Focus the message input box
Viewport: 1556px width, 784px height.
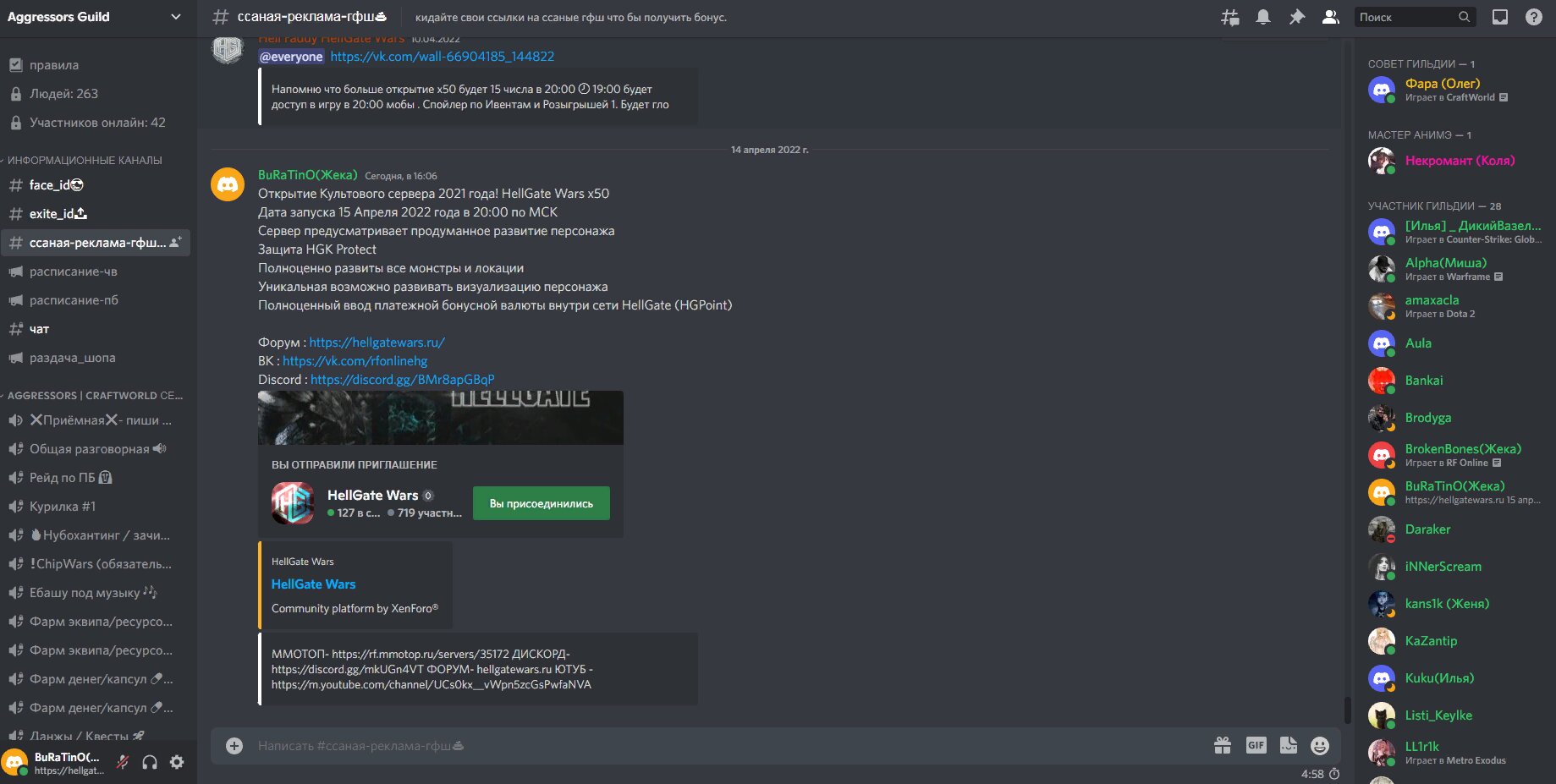728,746
